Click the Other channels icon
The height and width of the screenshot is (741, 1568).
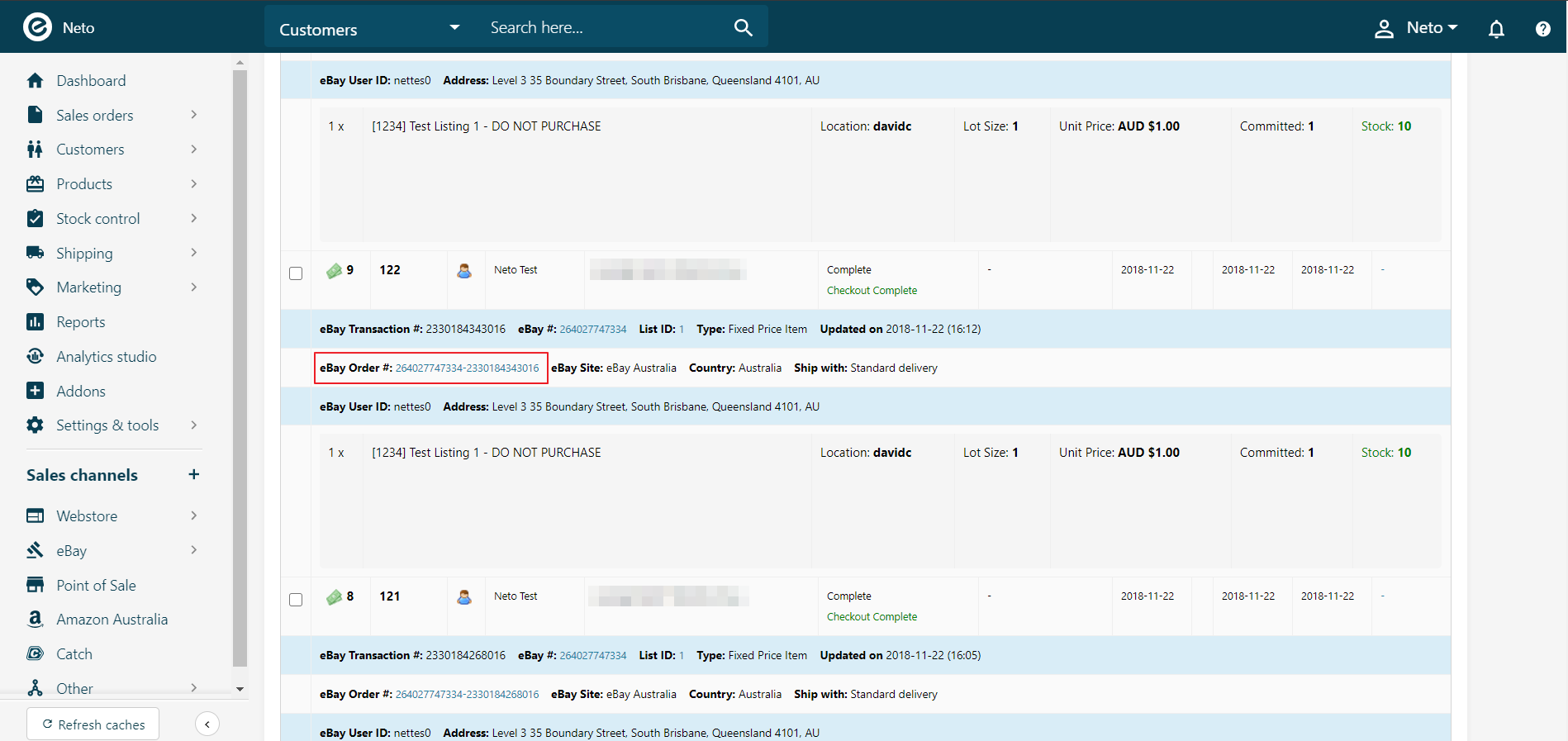coord(35,688)
